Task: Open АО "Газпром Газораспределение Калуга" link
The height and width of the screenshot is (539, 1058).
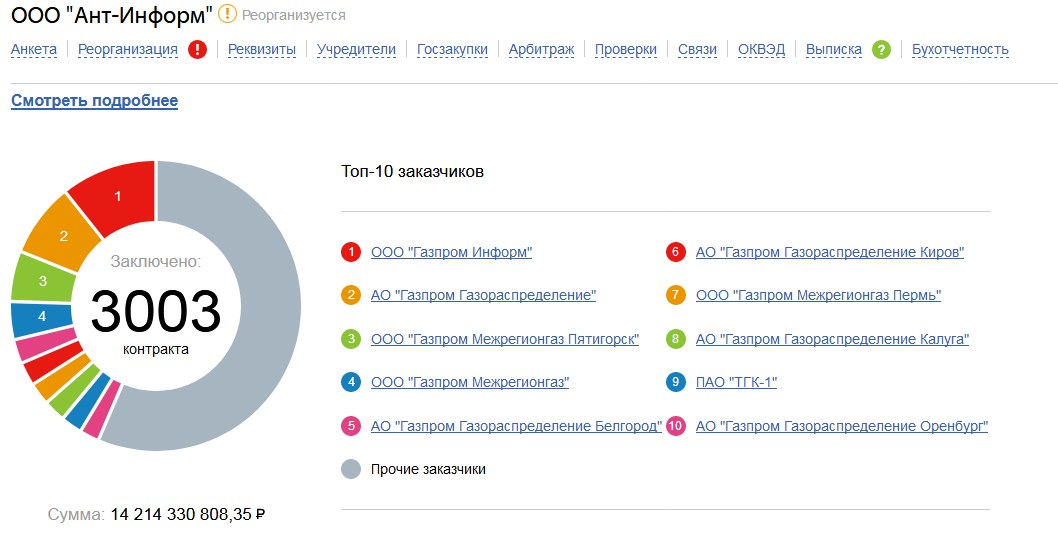Action: pyautogui.click(x=832, y=339)
